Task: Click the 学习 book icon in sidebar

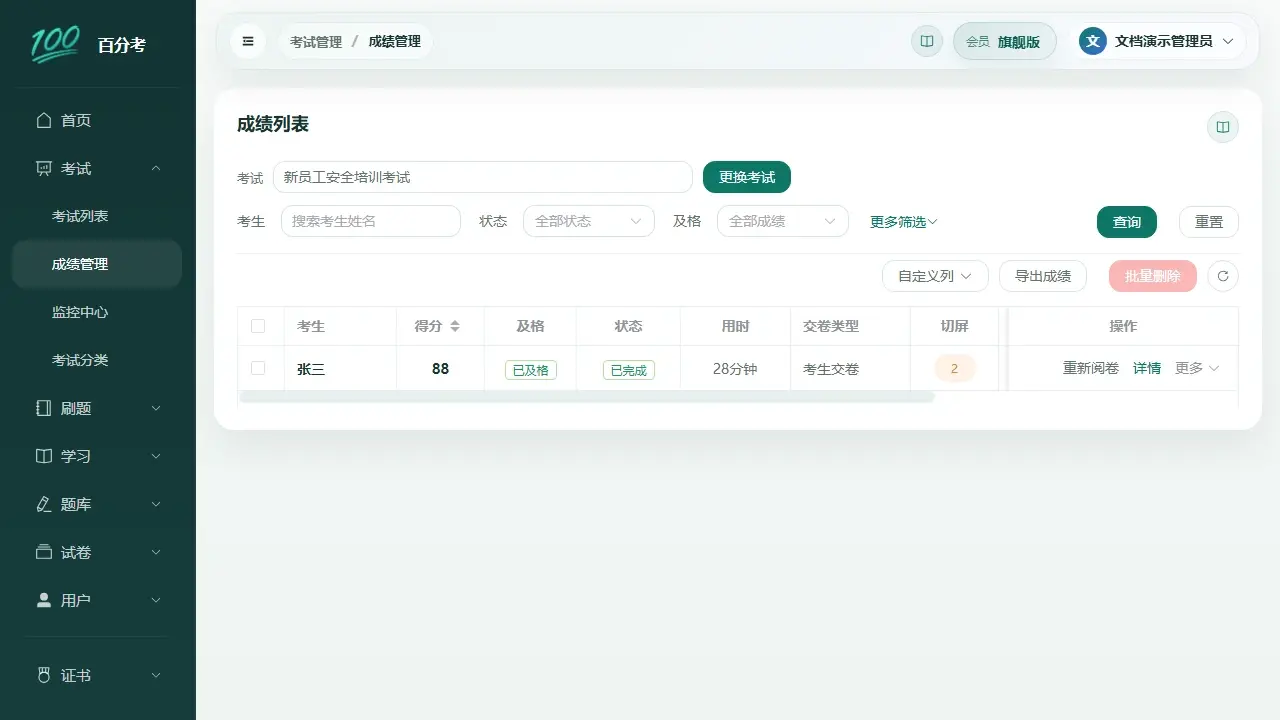Action: pyautogui.click(x=43, y=456)
